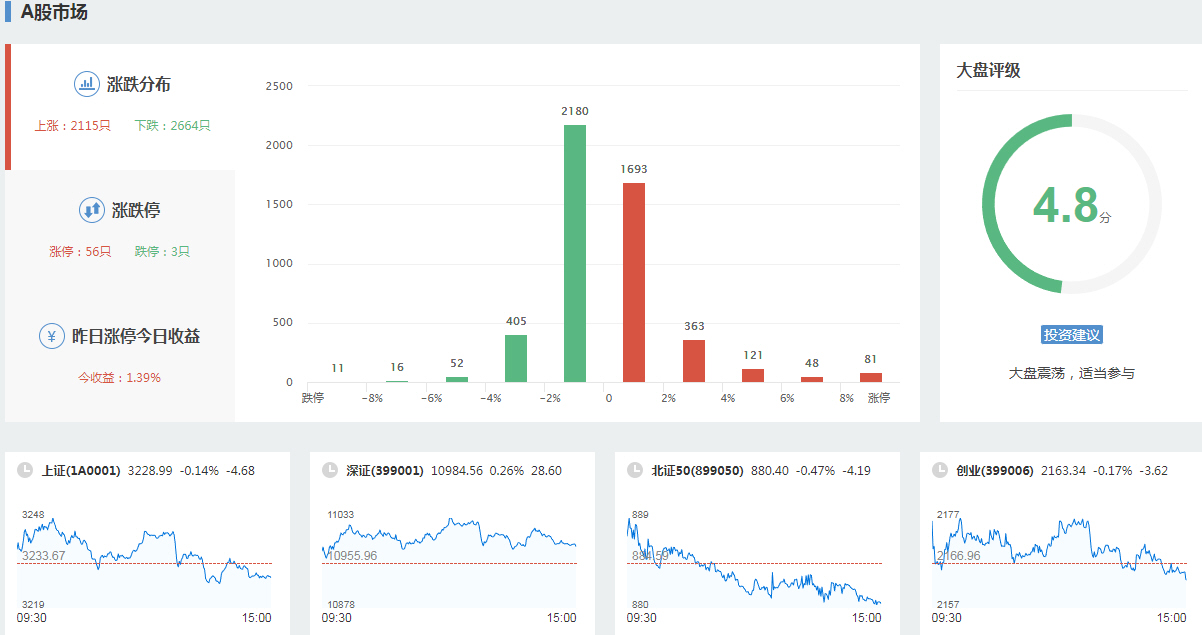Click the clock icon beside 上证(1A0001)

click(25, 470)
